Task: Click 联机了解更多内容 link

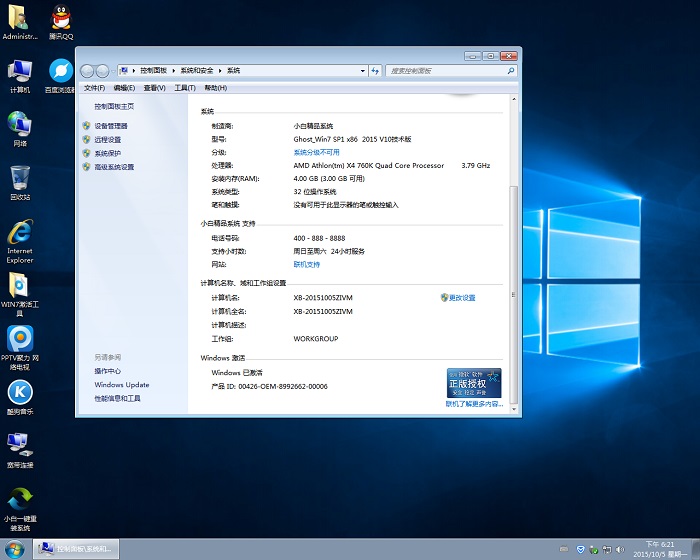Action: click(x=474, y=404)
